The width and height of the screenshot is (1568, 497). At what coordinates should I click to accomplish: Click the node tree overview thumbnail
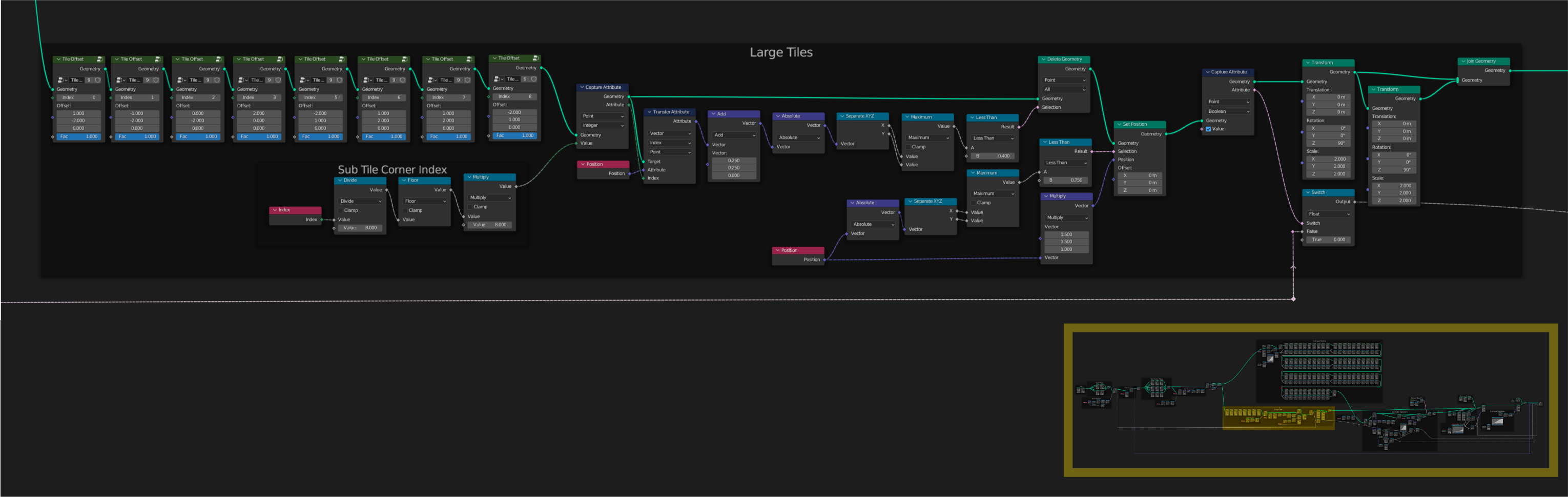pyautogui.click(x=1310, y=400)
